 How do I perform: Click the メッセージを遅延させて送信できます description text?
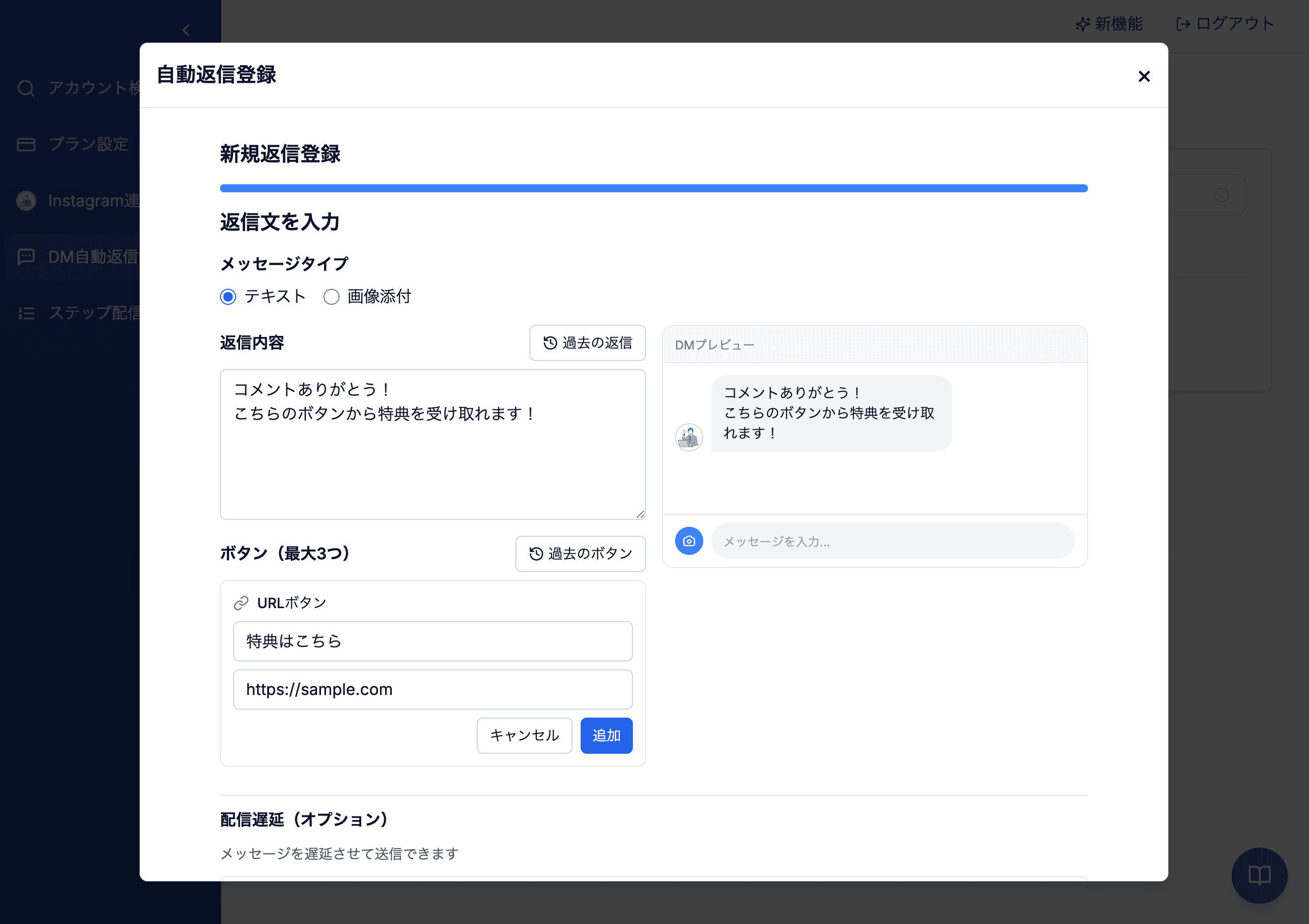(x=339, y=853)
